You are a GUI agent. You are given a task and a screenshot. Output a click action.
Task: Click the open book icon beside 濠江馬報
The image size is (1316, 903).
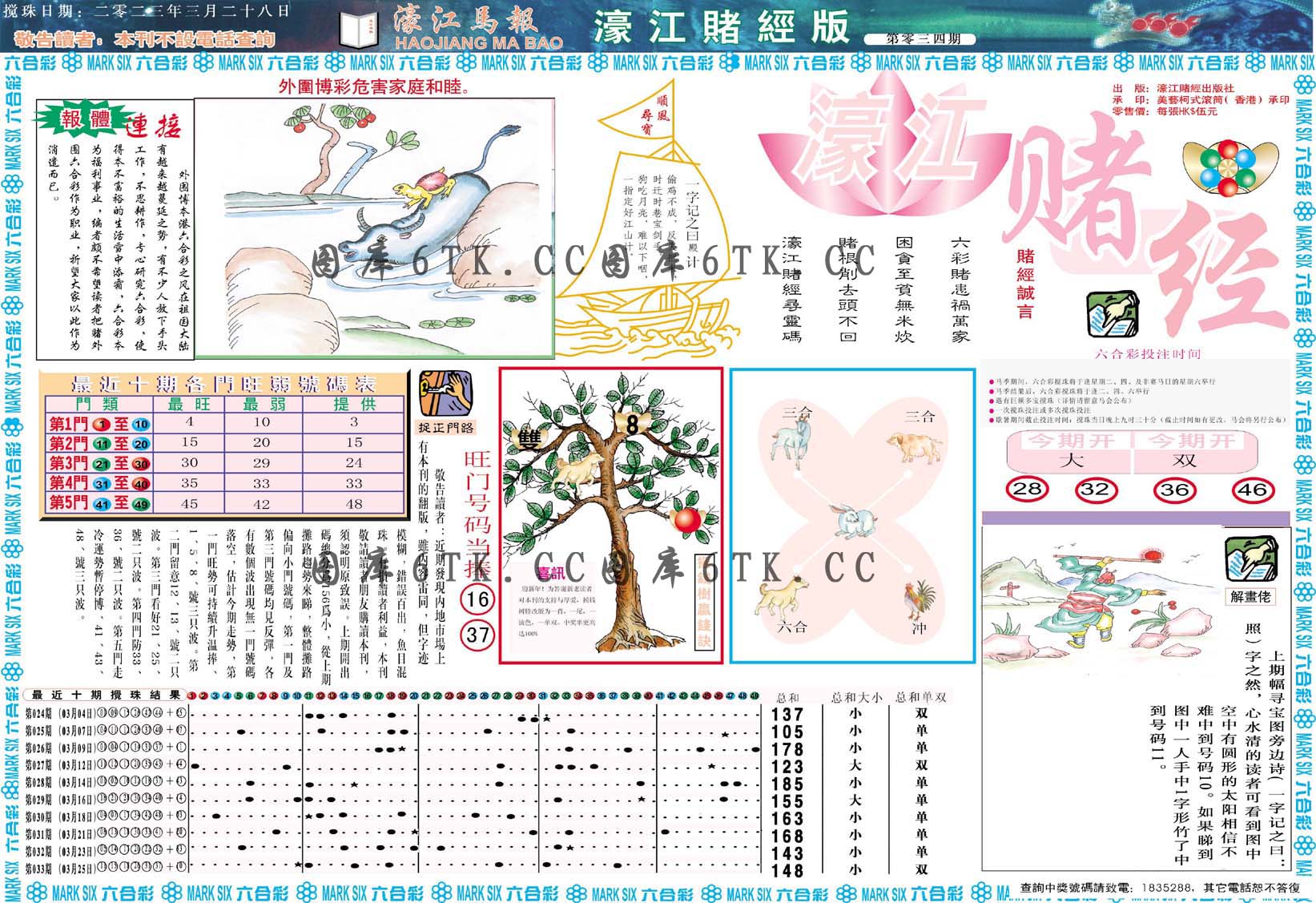(x=357, y=30)
